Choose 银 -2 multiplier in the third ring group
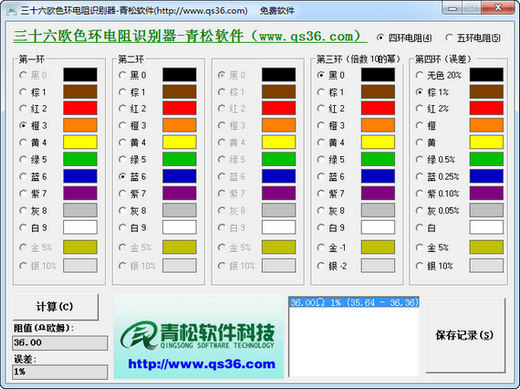520x389 pixels. 332,266
